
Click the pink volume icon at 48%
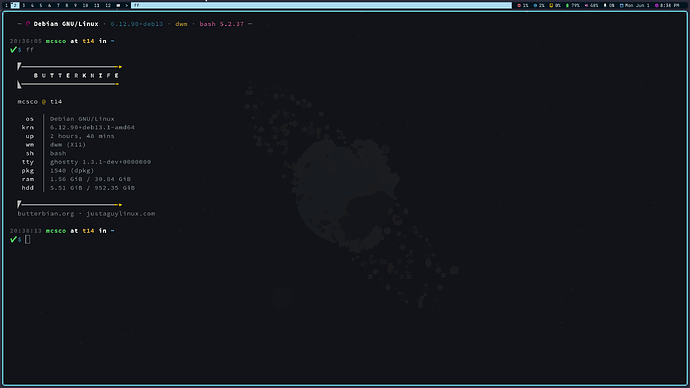[x=586, y=5]
